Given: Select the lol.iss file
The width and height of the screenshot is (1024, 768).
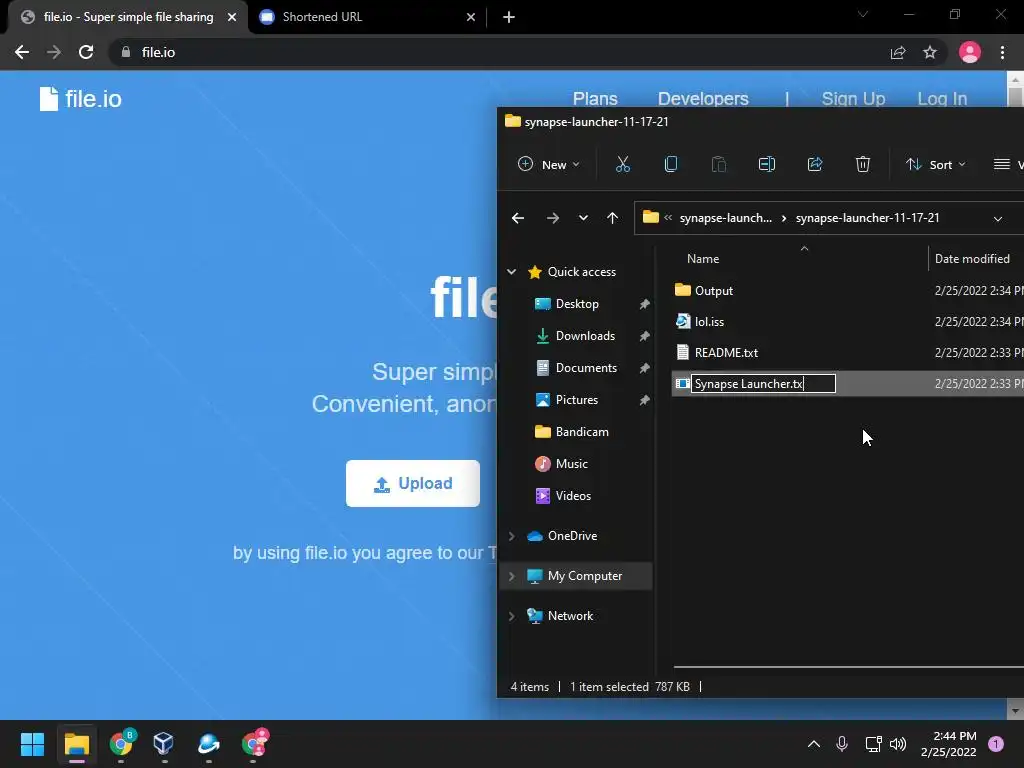Looking at the screenshot, I should tap(709, 321).
